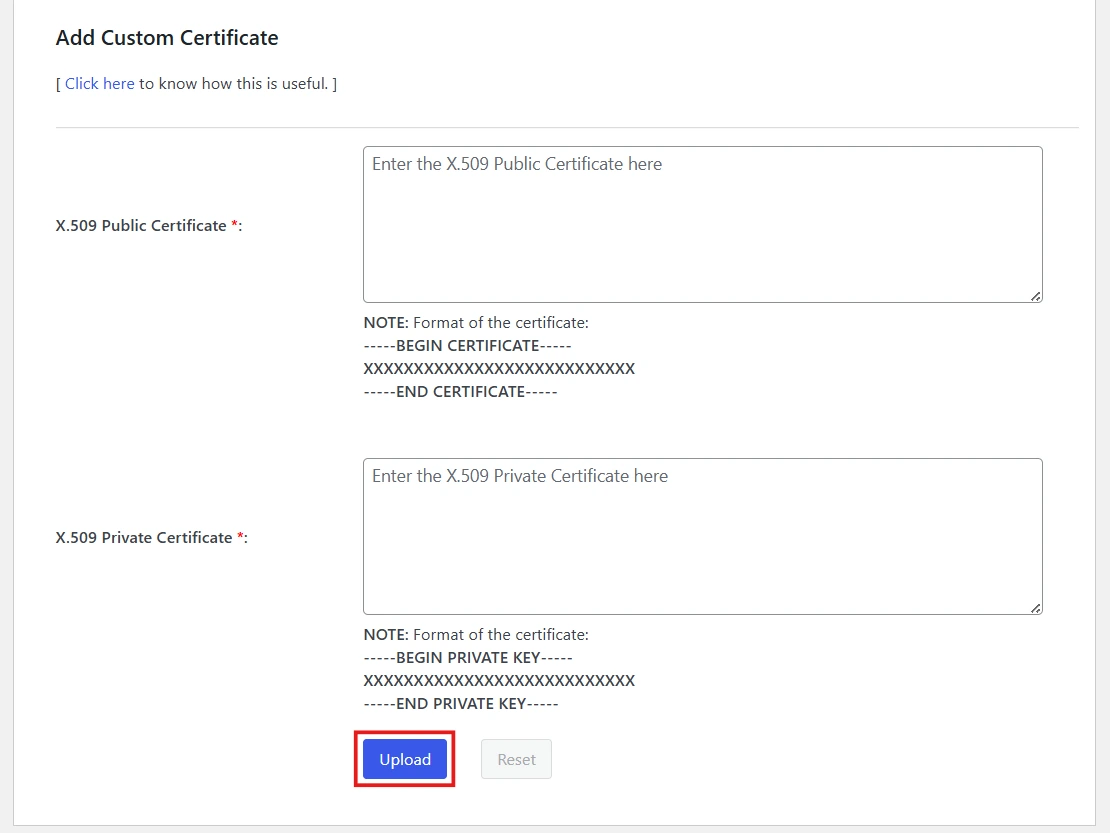
Task: Click the Upload button to submit certificates
Action: (x=404, y=759)
